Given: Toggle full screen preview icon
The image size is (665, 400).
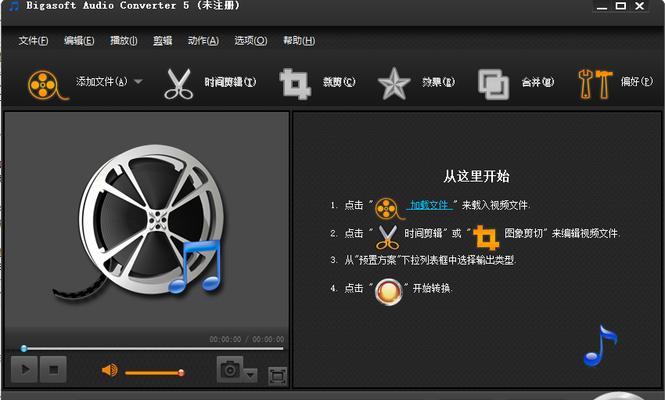Looking at the screenshot, I should 277,376.
